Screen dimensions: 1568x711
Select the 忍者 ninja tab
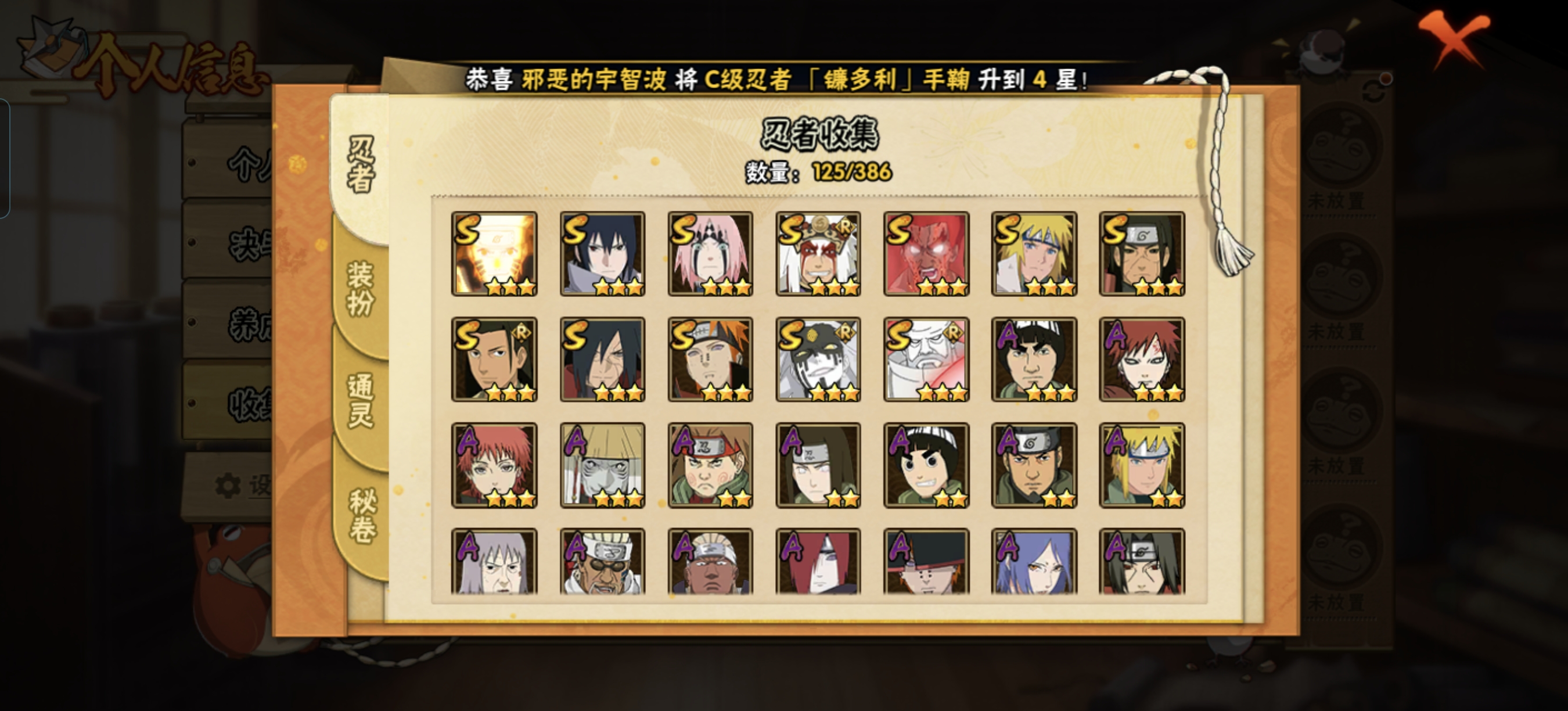[x=360, y=164]
